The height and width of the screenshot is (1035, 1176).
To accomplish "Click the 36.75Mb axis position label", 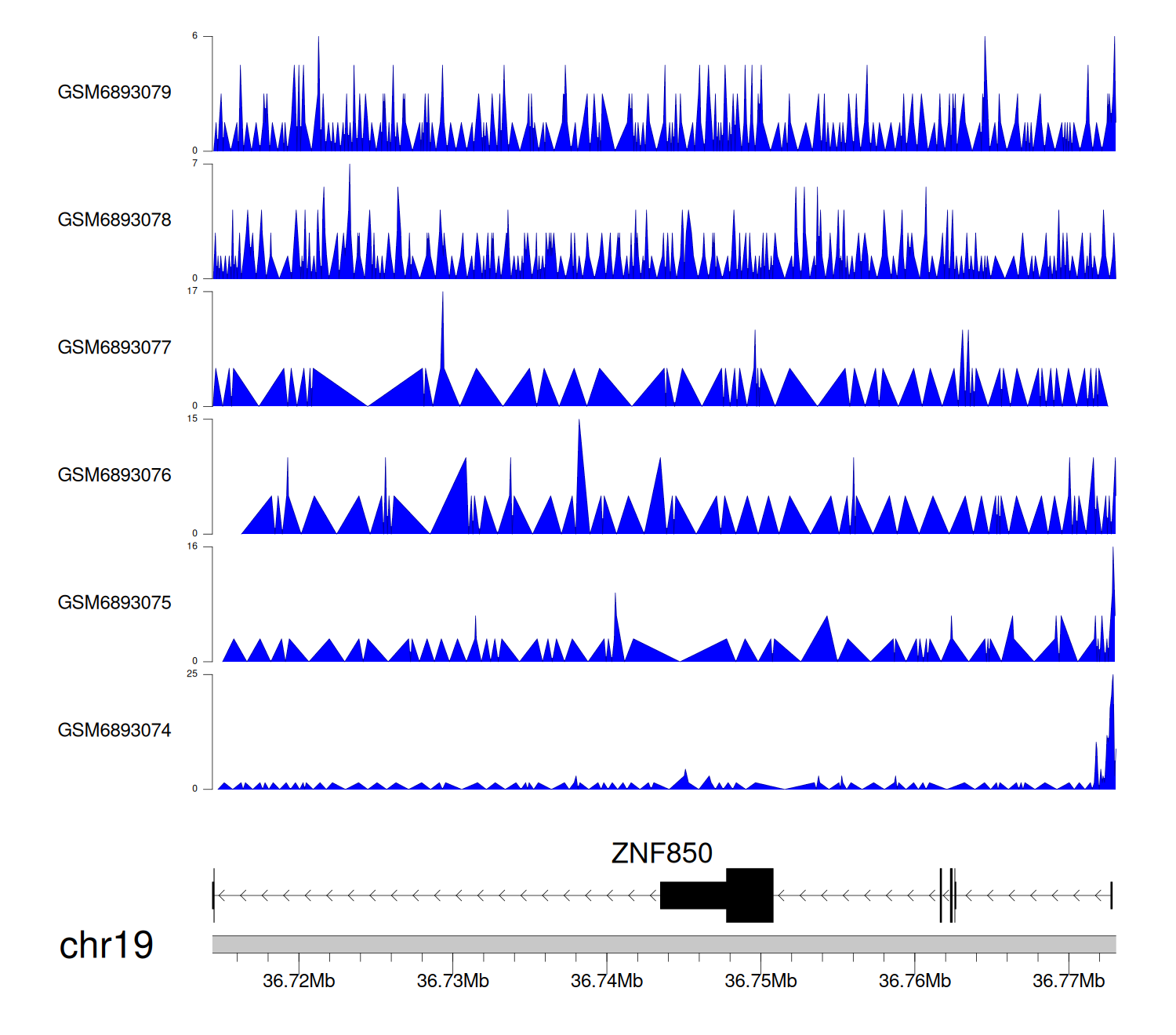I will 760,982.
